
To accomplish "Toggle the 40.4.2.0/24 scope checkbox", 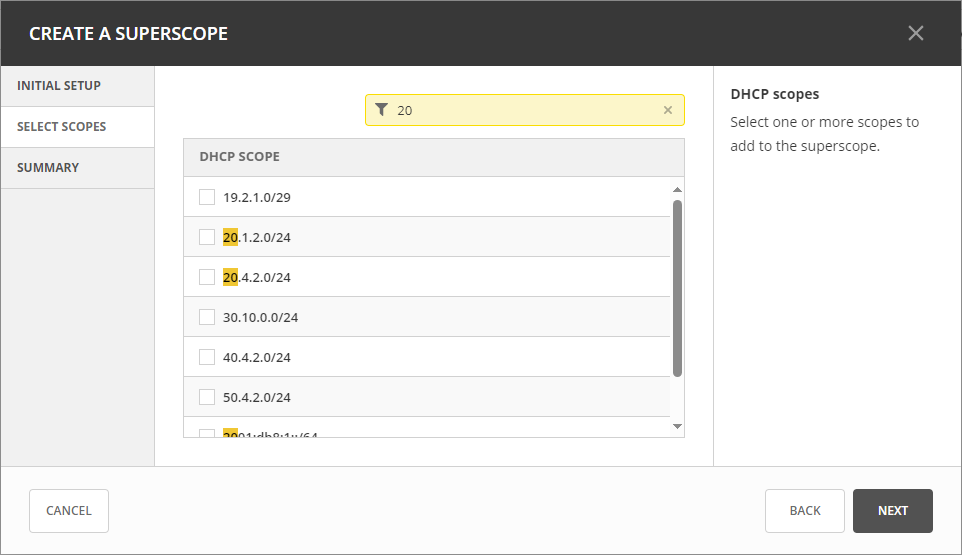I will 207,357.
